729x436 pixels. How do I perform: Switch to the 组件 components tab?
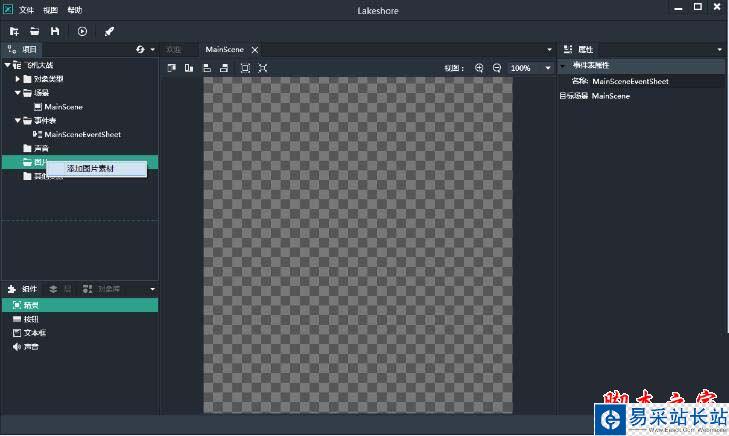click(22, 289)
